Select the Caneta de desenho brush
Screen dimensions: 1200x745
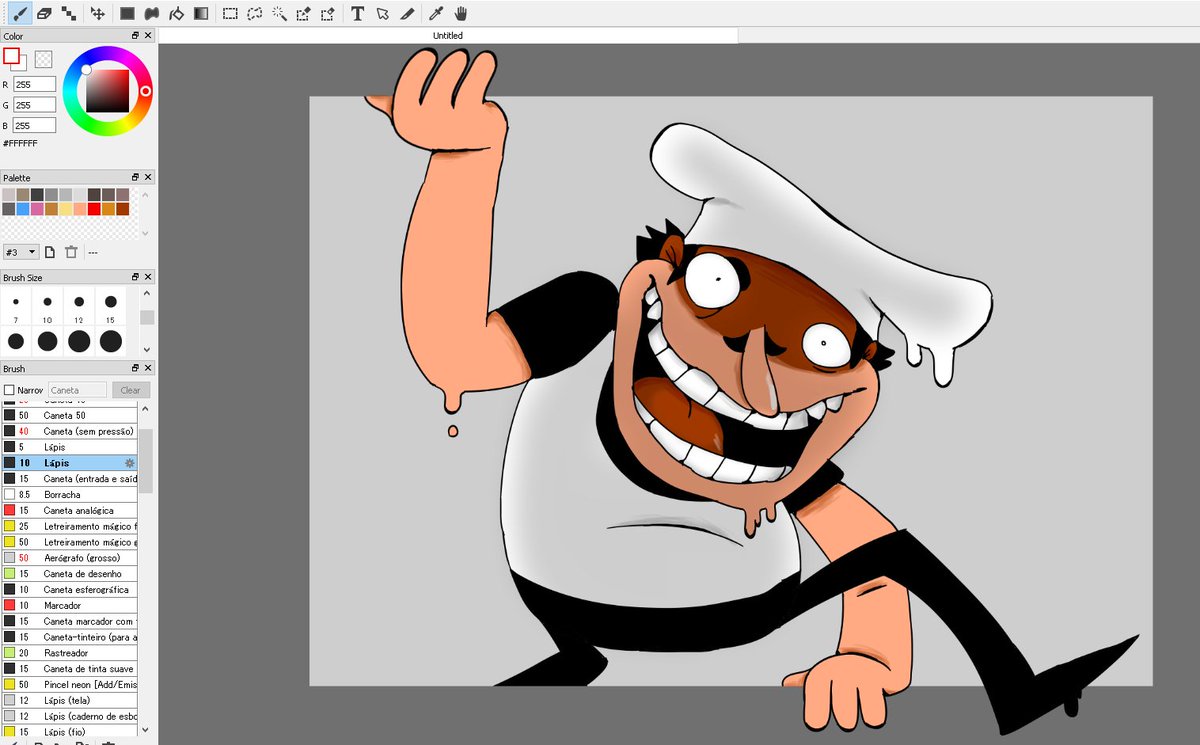[x=68, y=573]
